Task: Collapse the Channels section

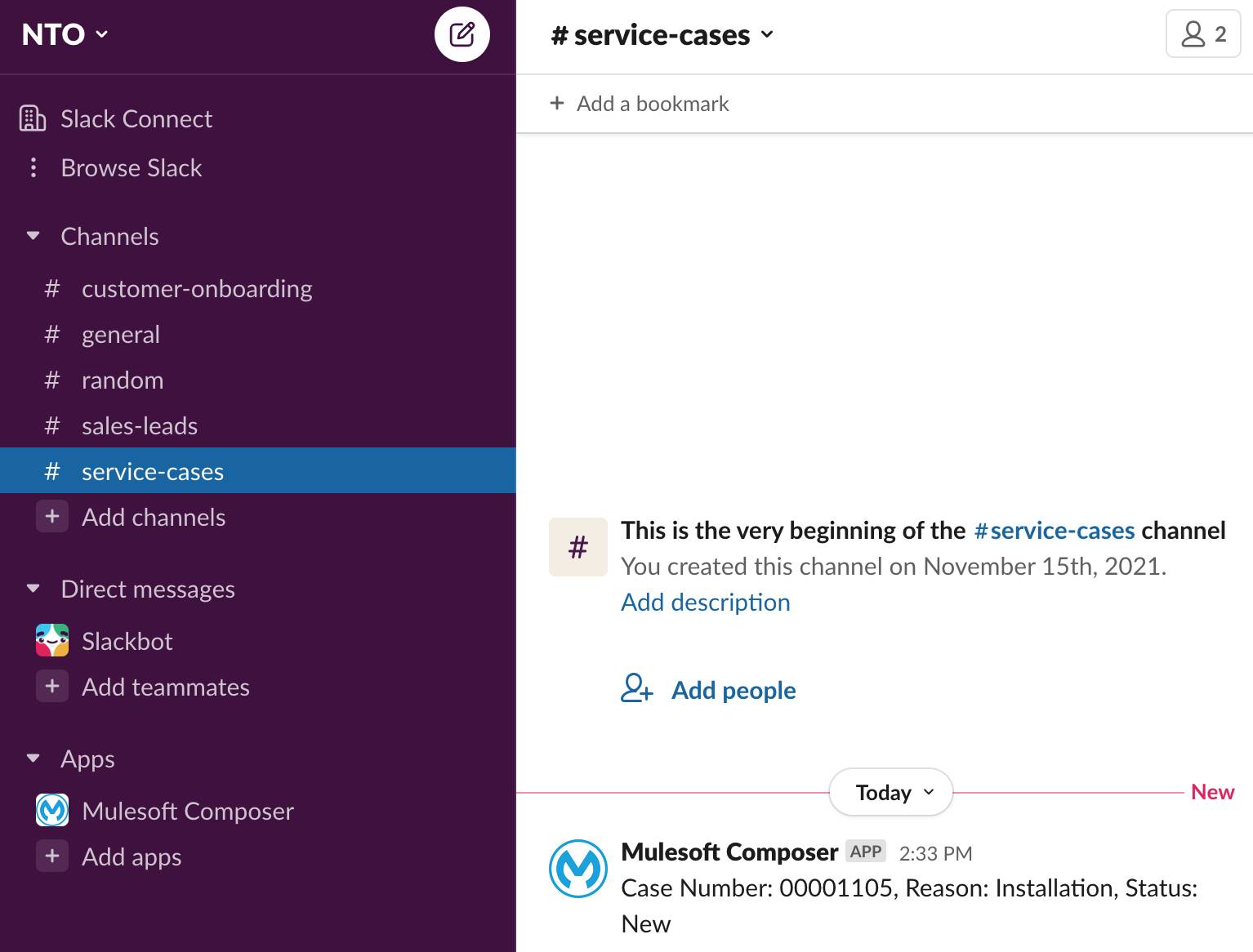Action: pos(33,236)
